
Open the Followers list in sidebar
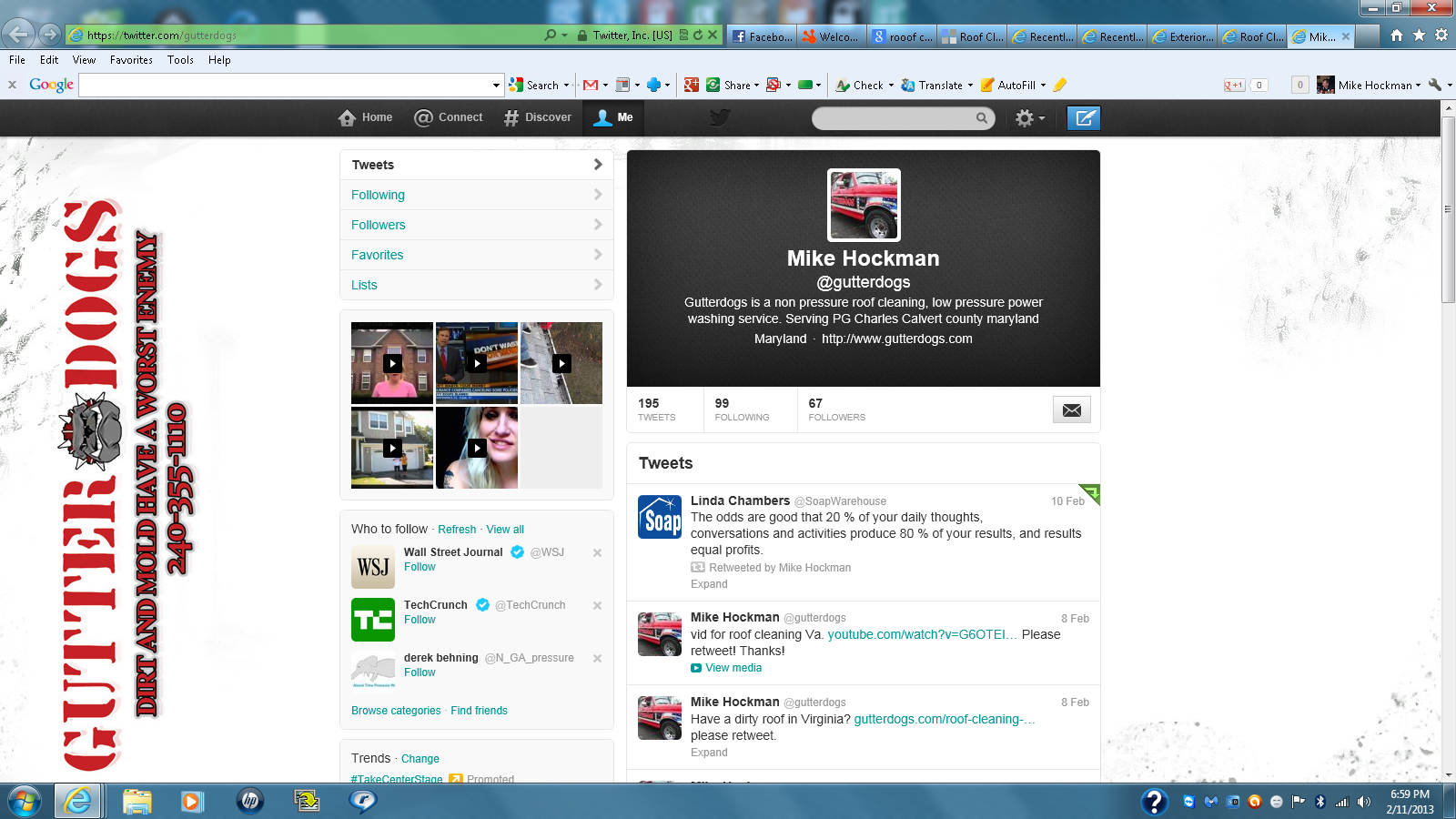click(379, 225)
